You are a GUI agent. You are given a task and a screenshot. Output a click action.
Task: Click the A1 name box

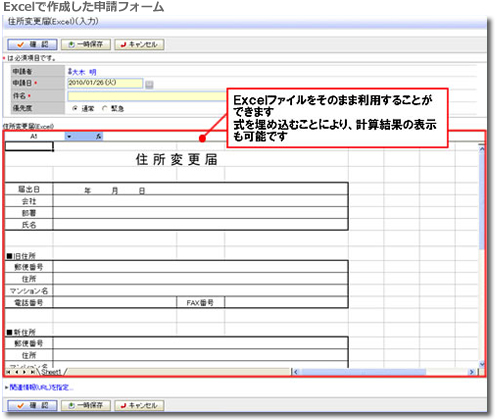tap(34, 137)
